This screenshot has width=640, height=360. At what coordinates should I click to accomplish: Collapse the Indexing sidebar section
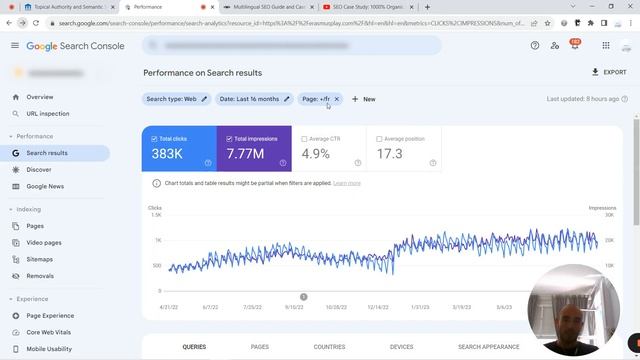[x=11, y=209]
